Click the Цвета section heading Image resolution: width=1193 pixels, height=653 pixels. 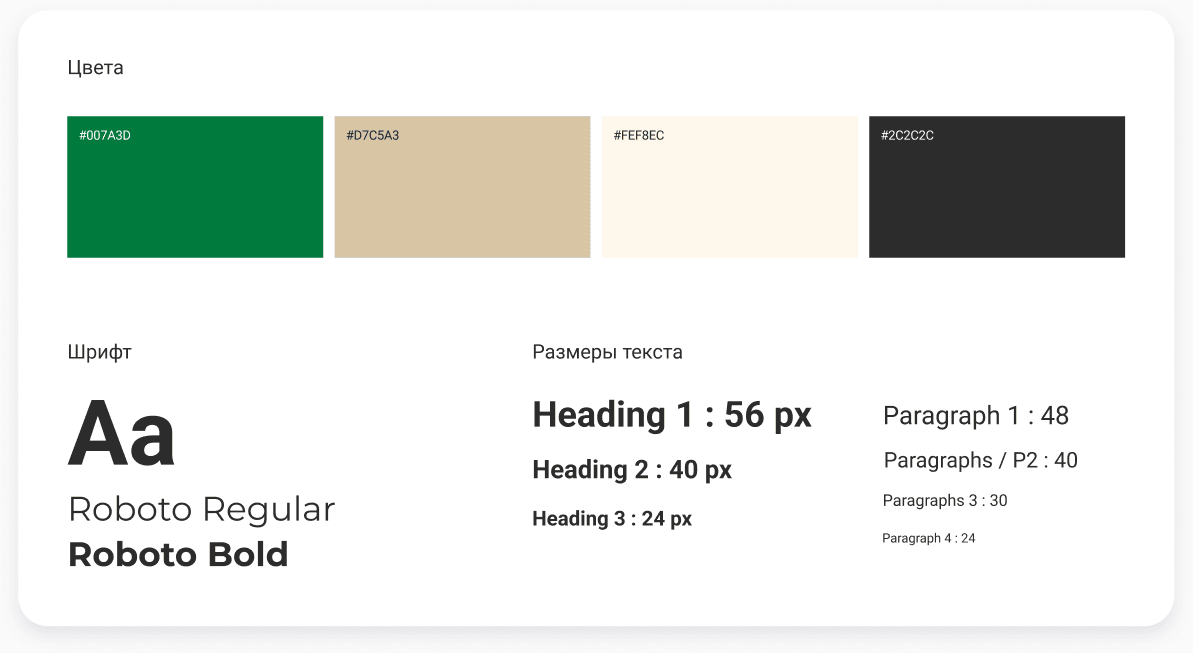(x=95, y=68)
